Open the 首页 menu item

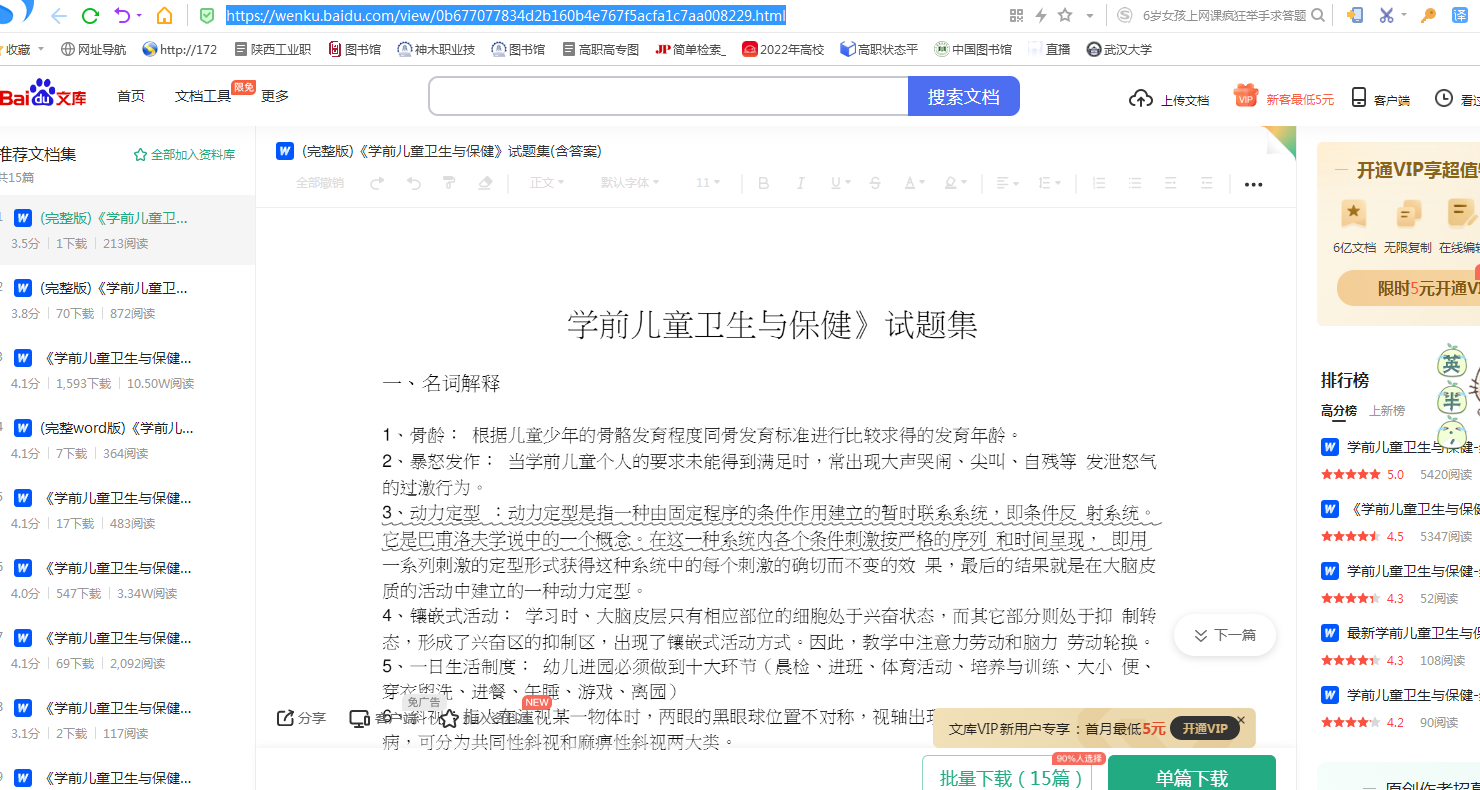pos(131,96)
